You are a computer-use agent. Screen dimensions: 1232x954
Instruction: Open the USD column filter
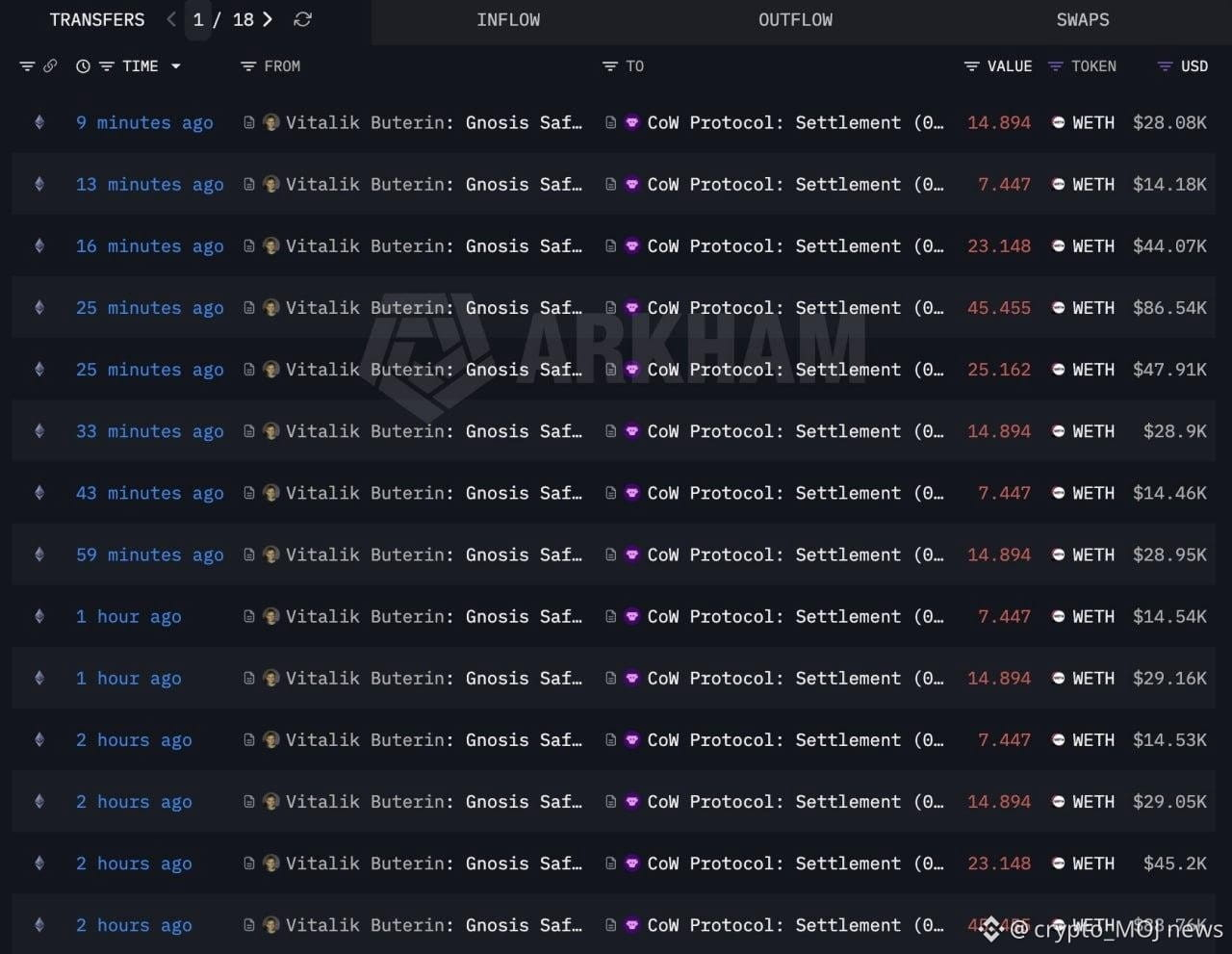tap(1165, 66)
